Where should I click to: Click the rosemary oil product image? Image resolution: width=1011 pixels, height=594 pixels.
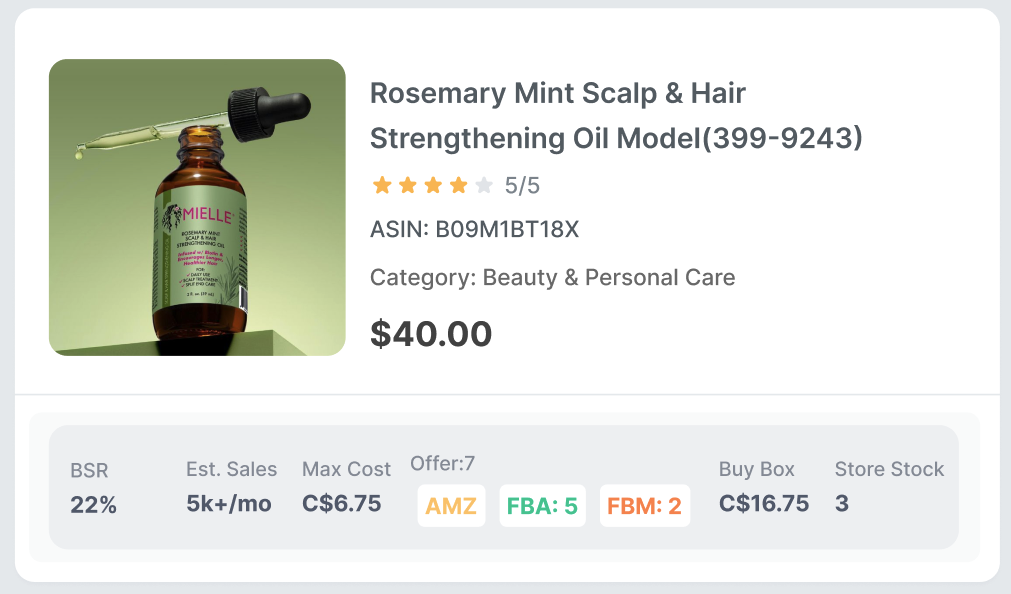197,207
